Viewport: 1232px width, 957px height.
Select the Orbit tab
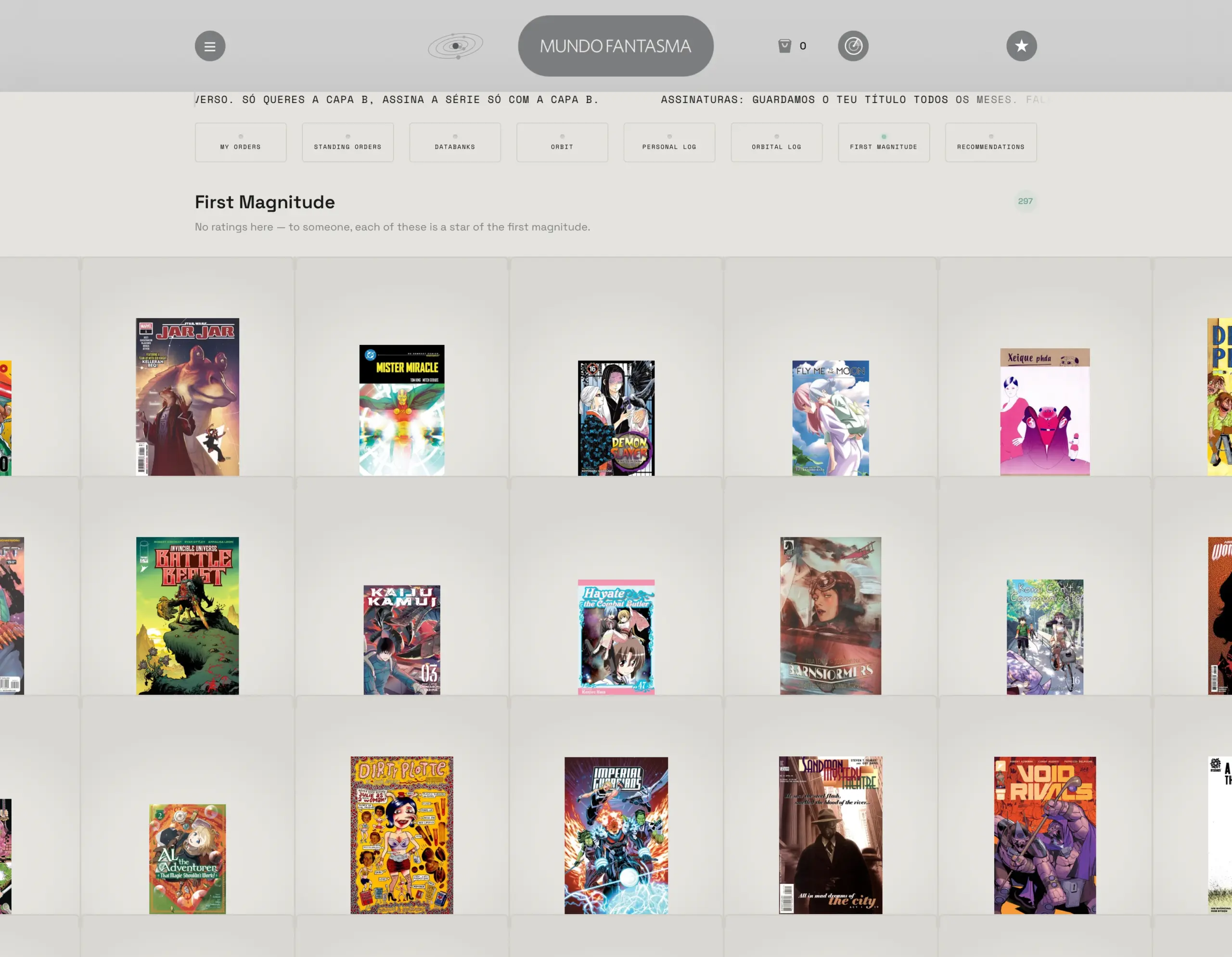pyautogui.click(x=562, y=142)
